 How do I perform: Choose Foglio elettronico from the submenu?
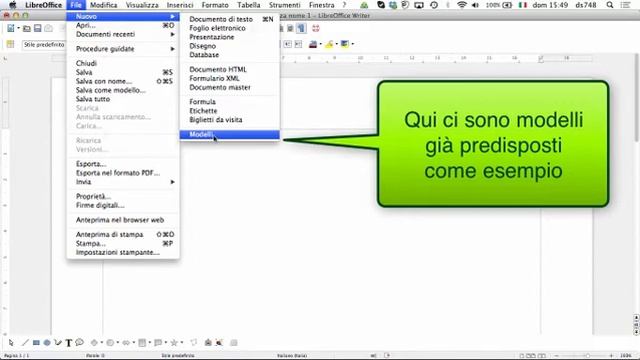229,28
